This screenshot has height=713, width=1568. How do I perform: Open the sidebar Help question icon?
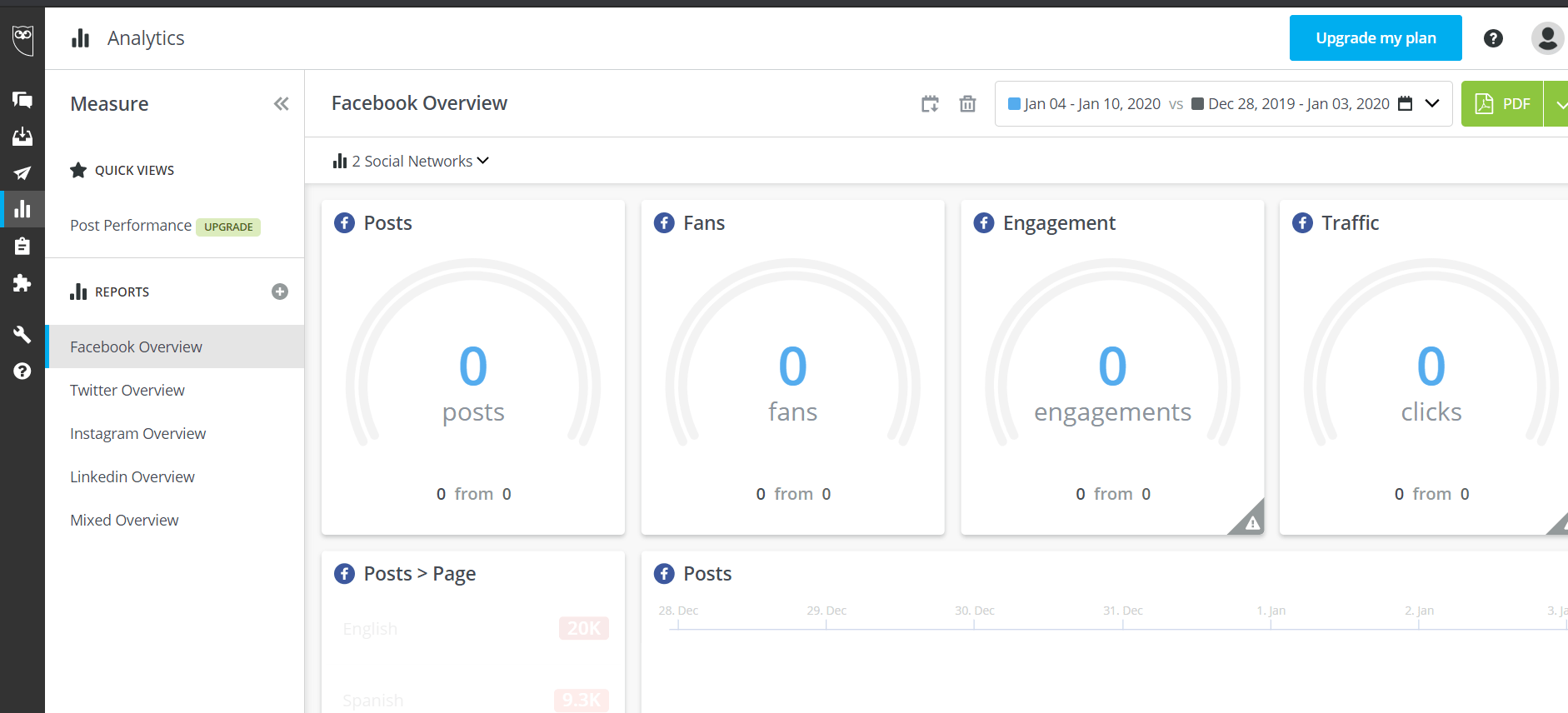click(22, 371)
